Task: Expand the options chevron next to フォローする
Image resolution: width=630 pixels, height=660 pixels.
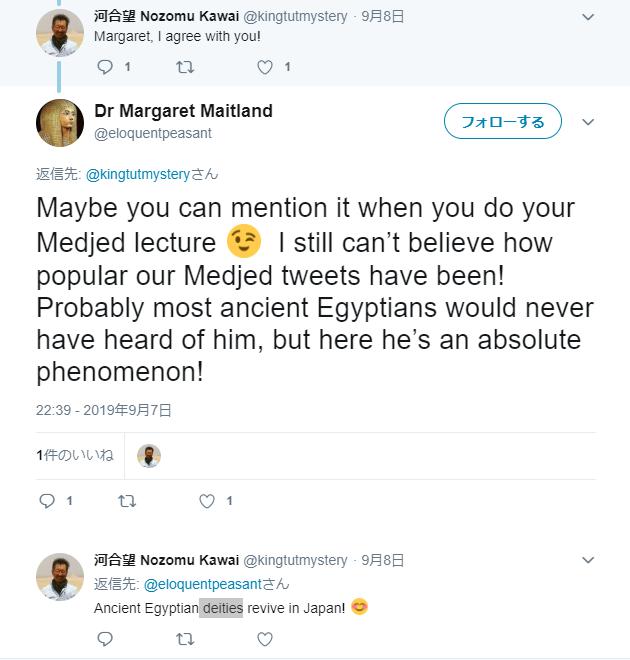Action: (x=588, y=122)
